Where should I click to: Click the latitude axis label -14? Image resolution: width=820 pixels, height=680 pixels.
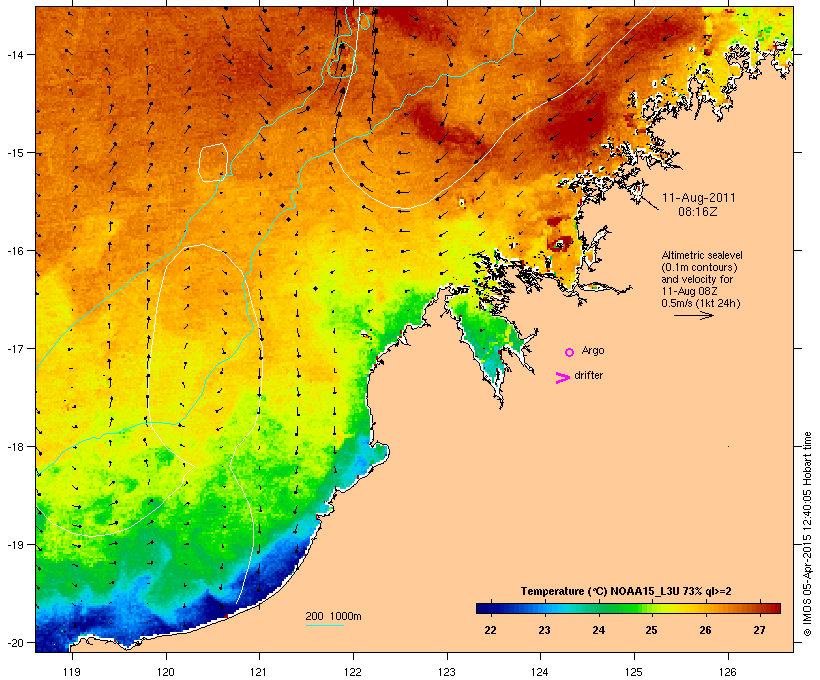pos(14,54)
